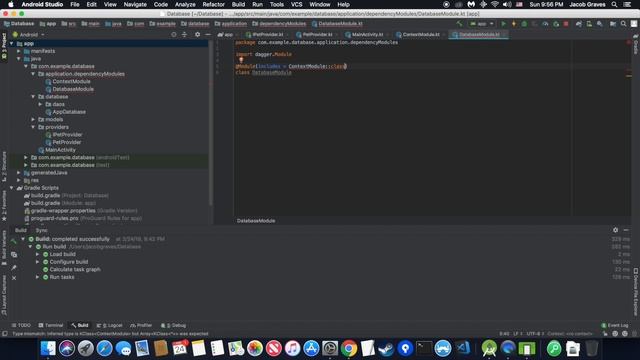
Task: Click the yellow lightbulb intention icon in editor
Action: pyautogui.click(x=241, y=60)
